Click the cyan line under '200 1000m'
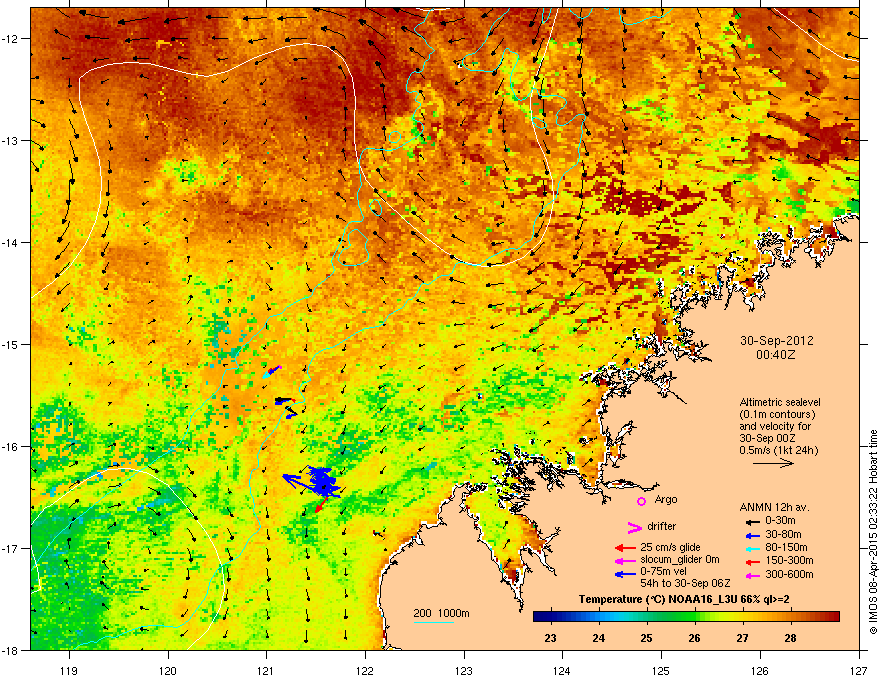This screenshot has height=680, width=880. [x=433, y=622]
